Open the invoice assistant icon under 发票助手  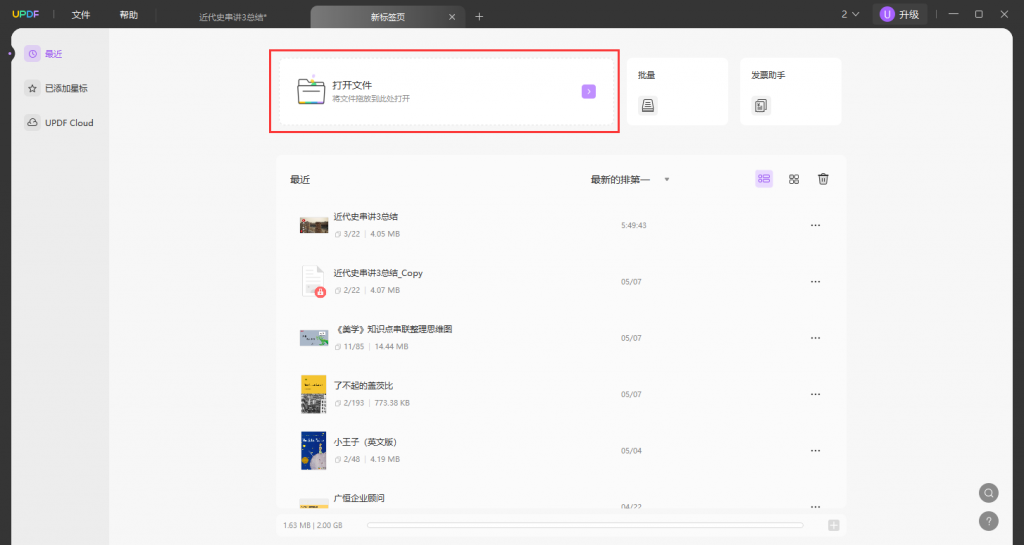761,105
